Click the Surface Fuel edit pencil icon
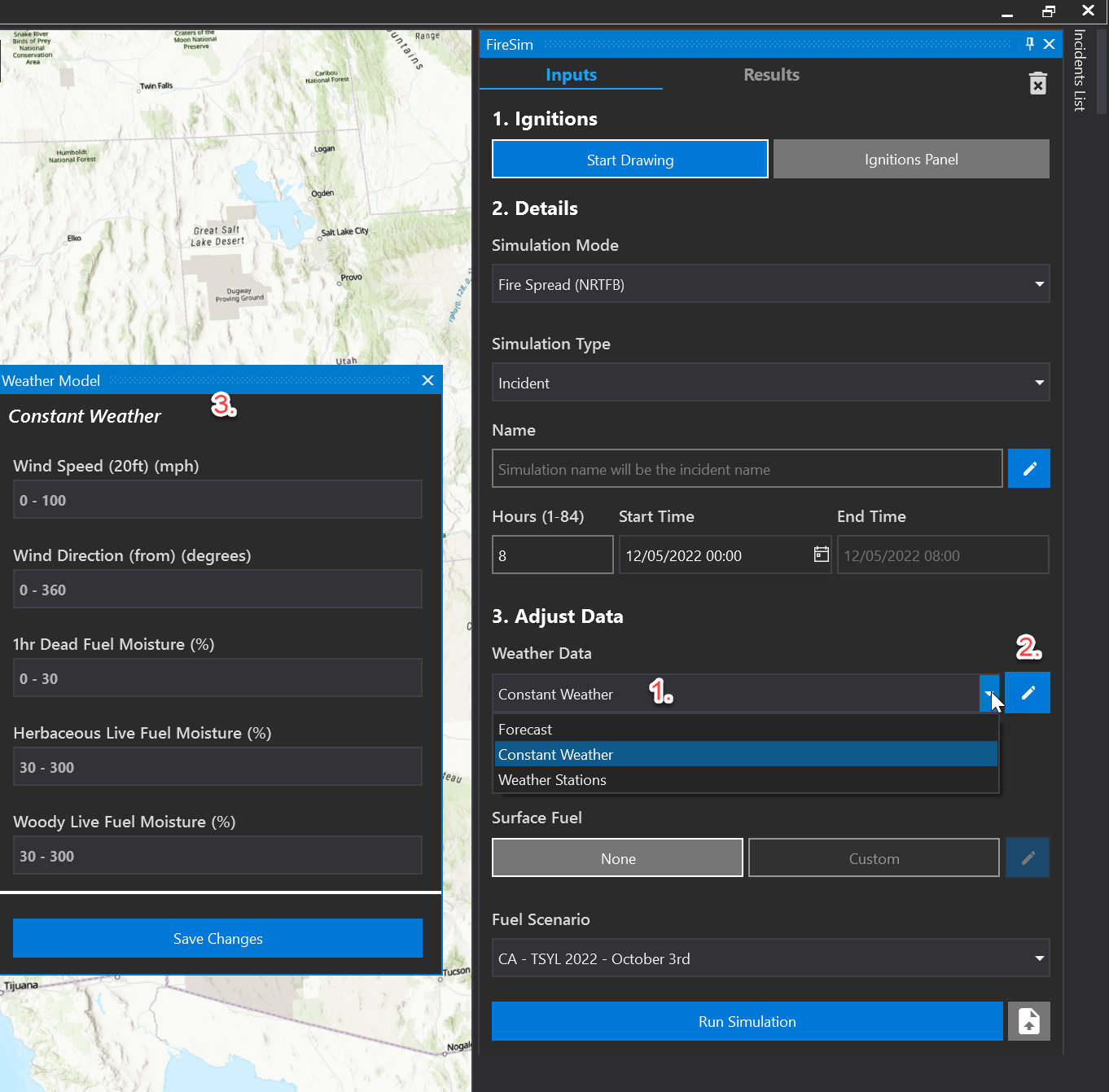This screenshot has width=1109, height=1092. click(1028, 857)
